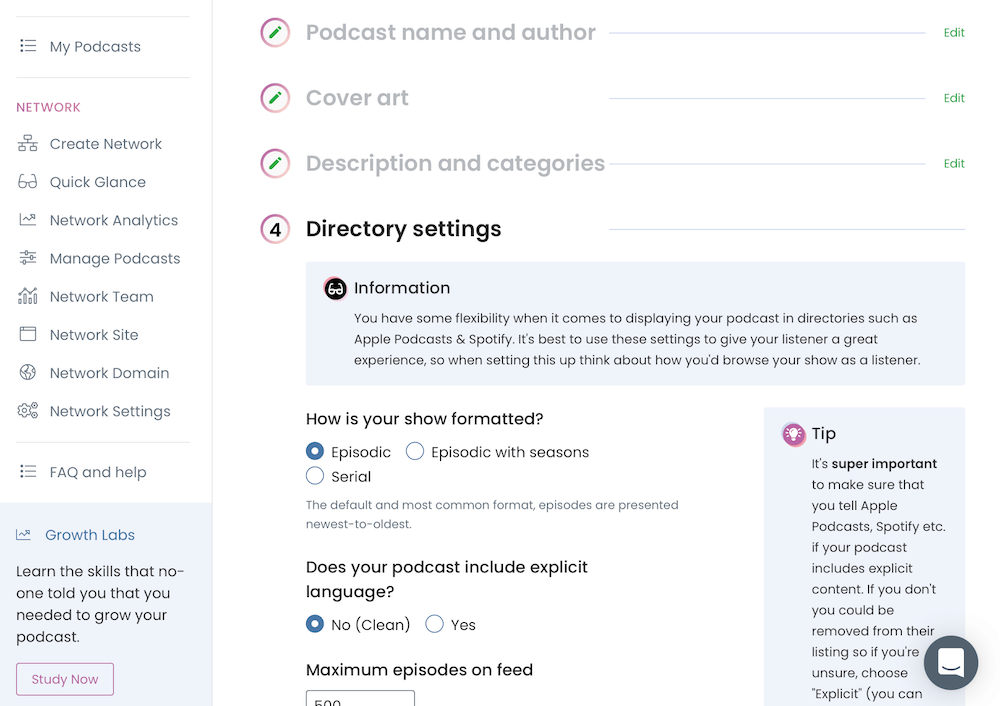Click the Quick Glance glasses icon

tap(27, 182)
